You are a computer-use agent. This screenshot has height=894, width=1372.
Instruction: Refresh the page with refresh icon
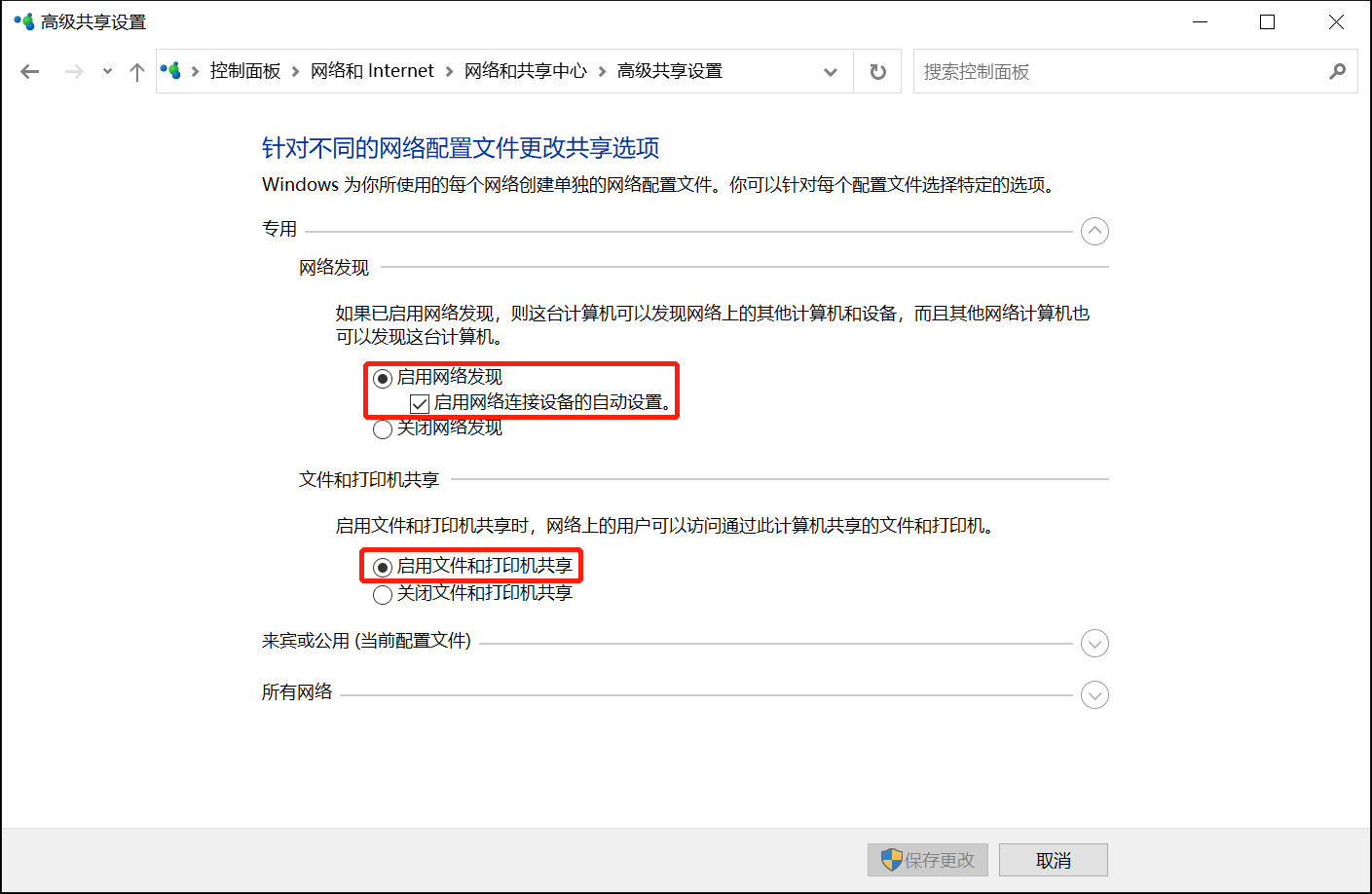[x=877, y=71]
